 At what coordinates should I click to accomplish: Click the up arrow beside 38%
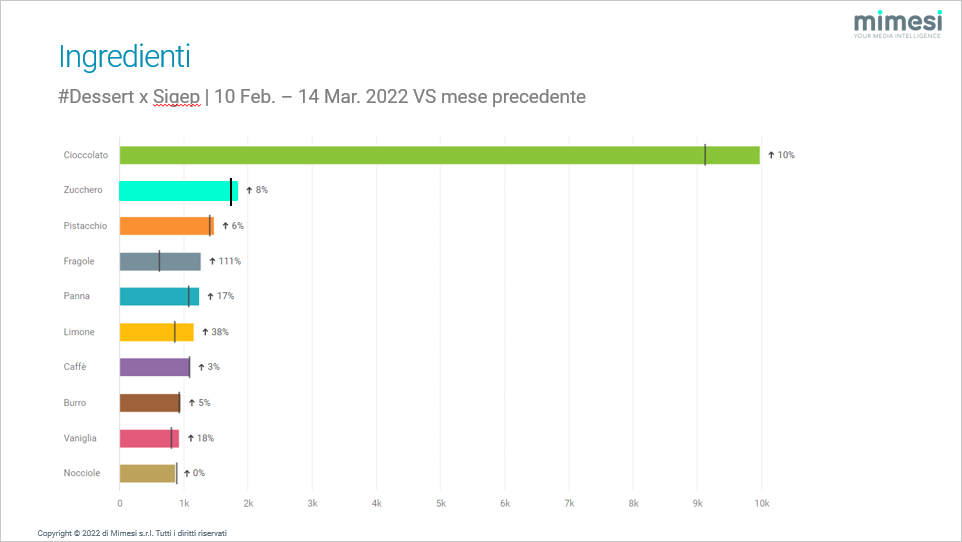pos(205,332)
